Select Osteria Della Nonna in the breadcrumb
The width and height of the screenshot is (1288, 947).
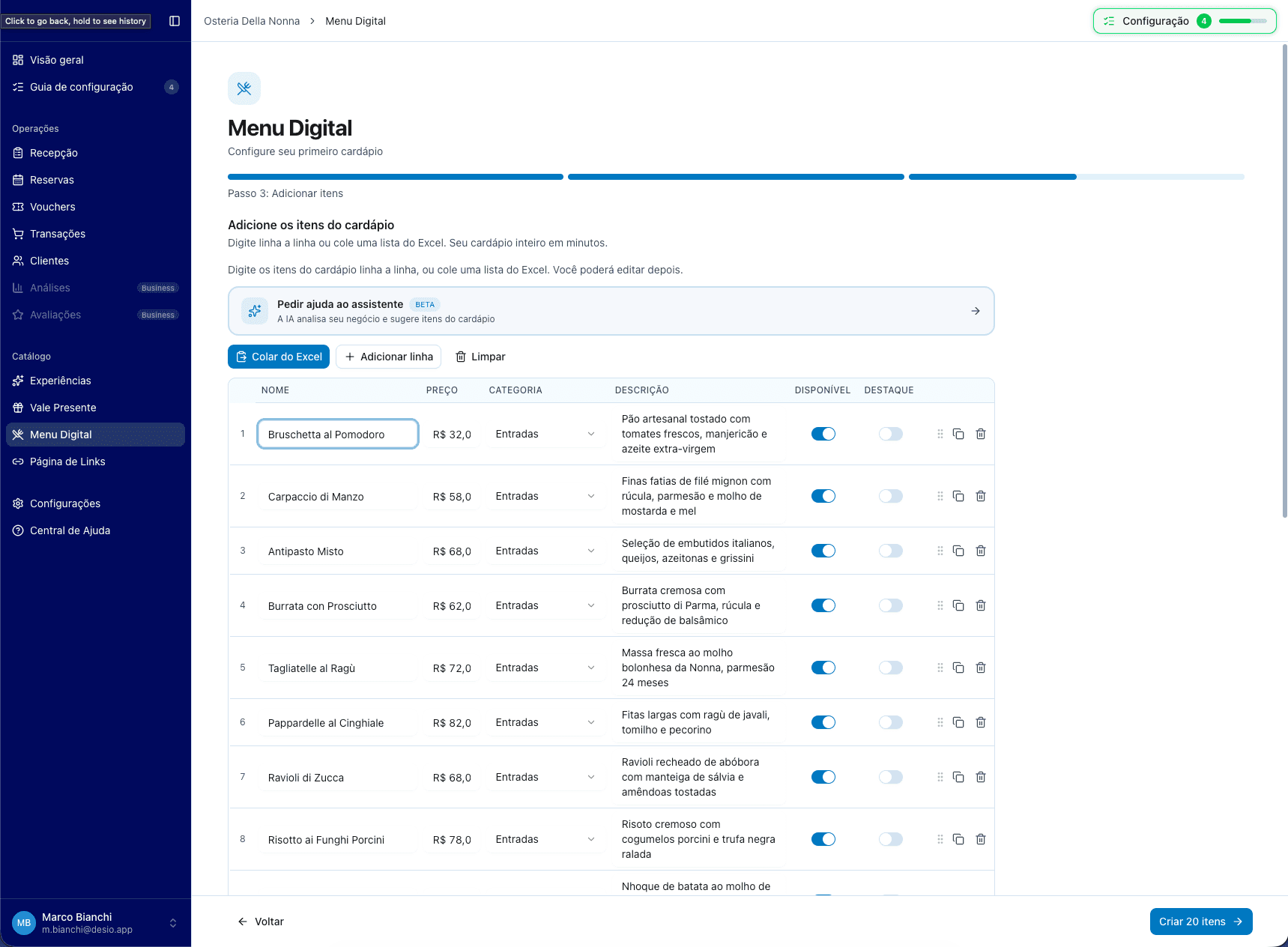pyautogui.click(x=252, y=21)
